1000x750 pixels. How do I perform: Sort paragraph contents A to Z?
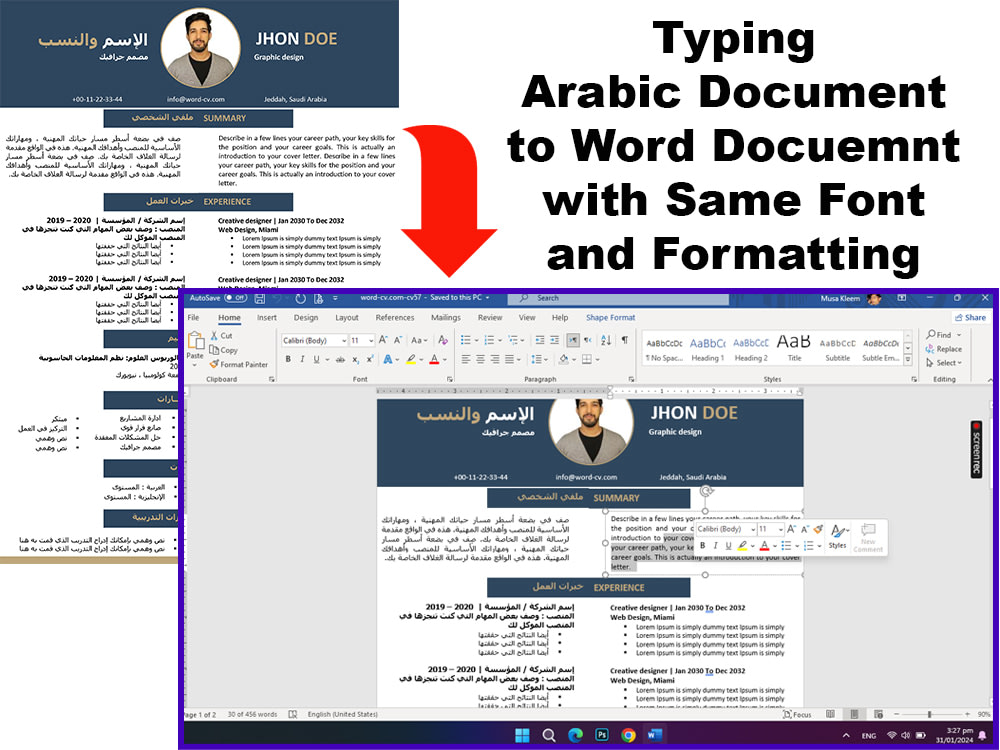coord(606,340)
